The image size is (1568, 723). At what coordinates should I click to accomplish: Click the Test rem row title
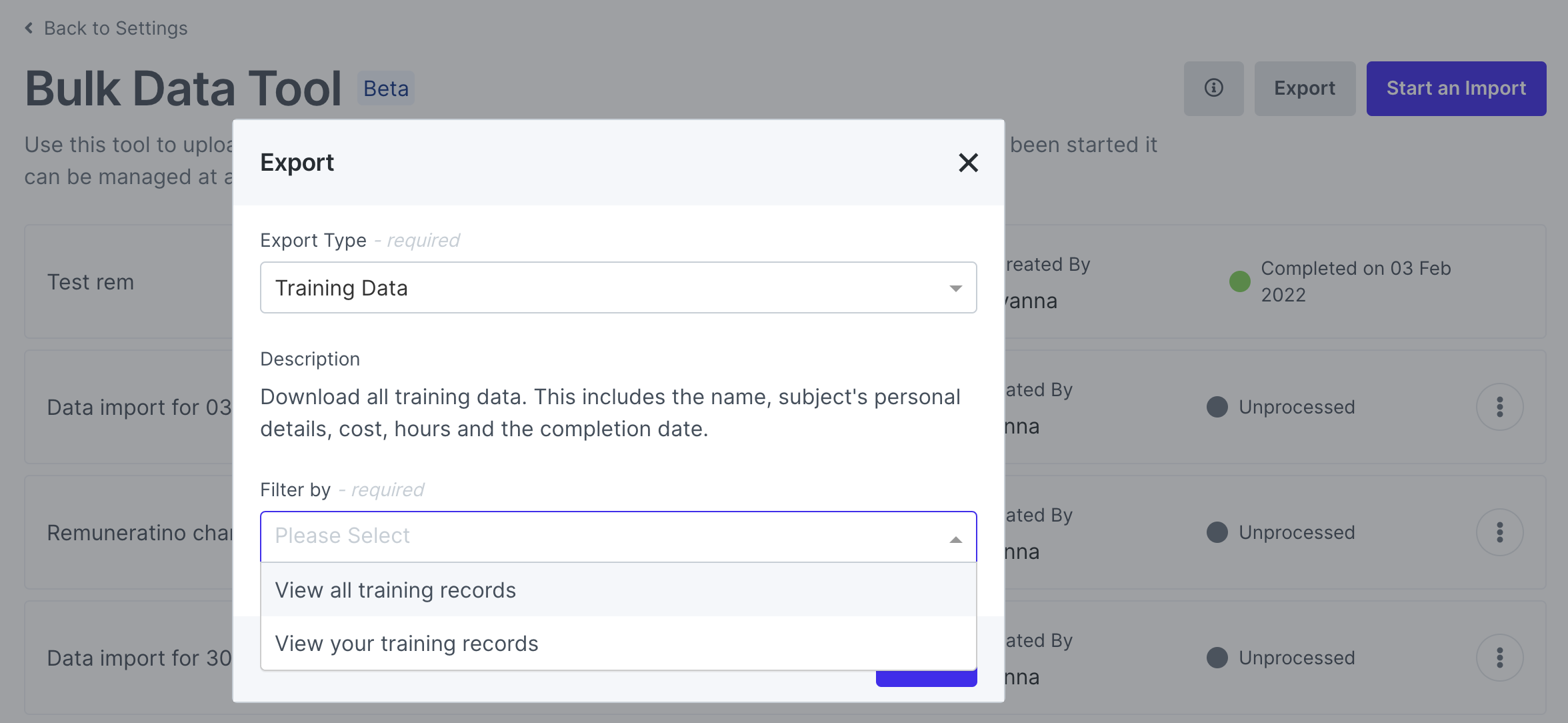pyautogui.click(x=91, y=281)
